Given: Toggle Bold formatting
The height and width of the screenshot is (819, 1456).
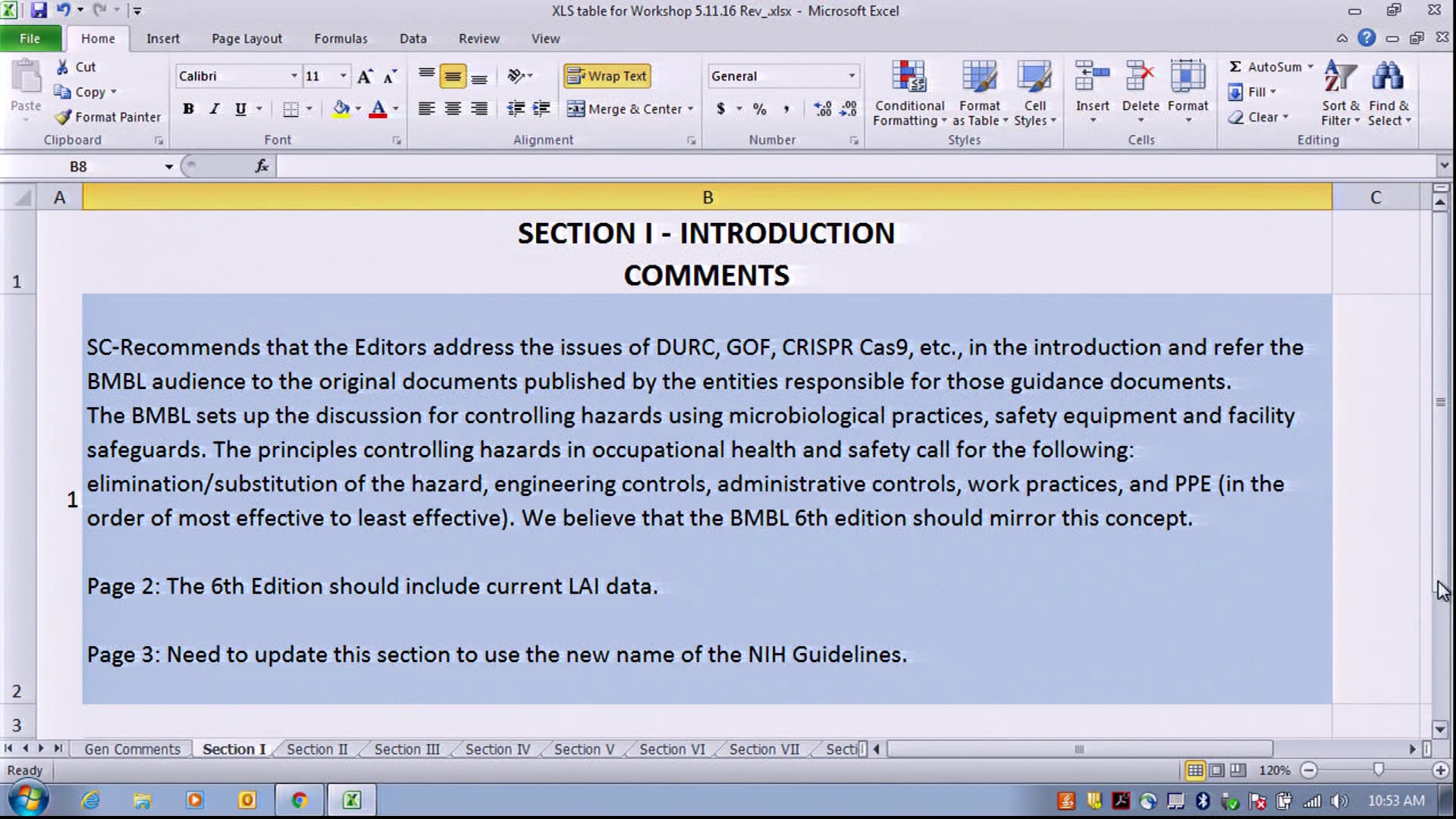Looking at the screenshot, I should click(188, 109).
